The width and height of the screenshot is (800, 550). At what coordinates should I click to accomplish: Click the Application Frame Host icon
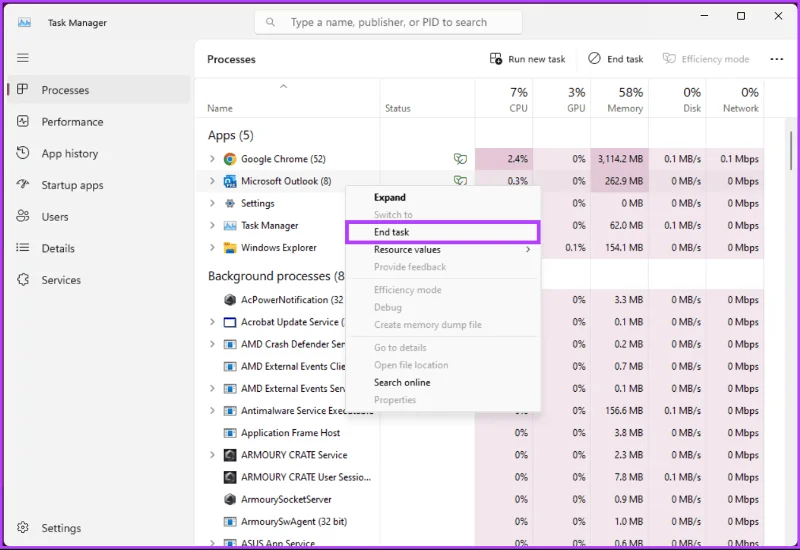tap(230, 433)
